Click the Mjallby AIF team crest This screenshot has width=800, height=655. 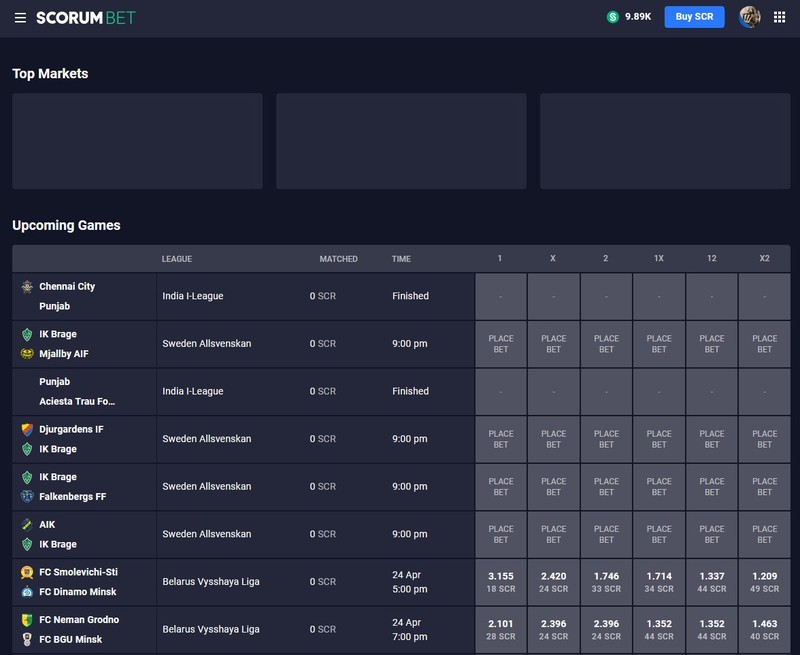tap(27, 354)
